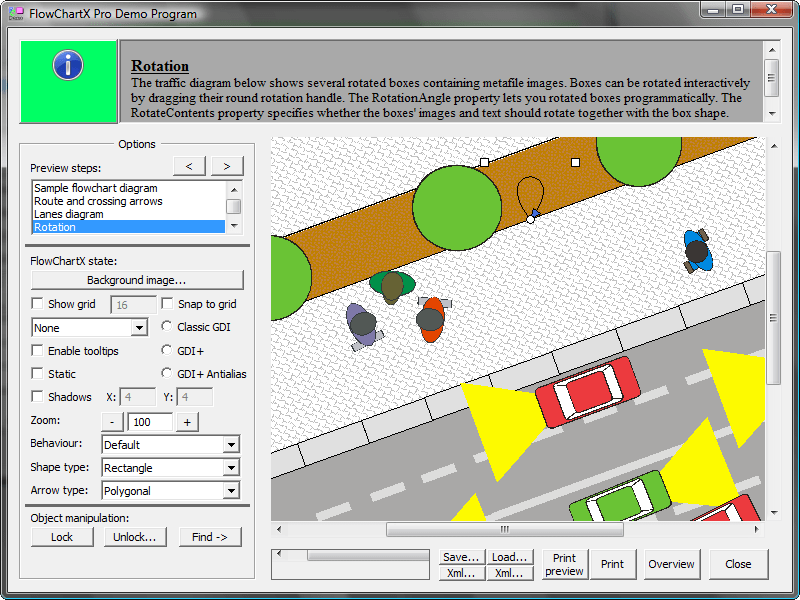Click the grid size field showing 16
Viewport: 800px width, 600px height.
pyautogui.click(x=133, y=304)
